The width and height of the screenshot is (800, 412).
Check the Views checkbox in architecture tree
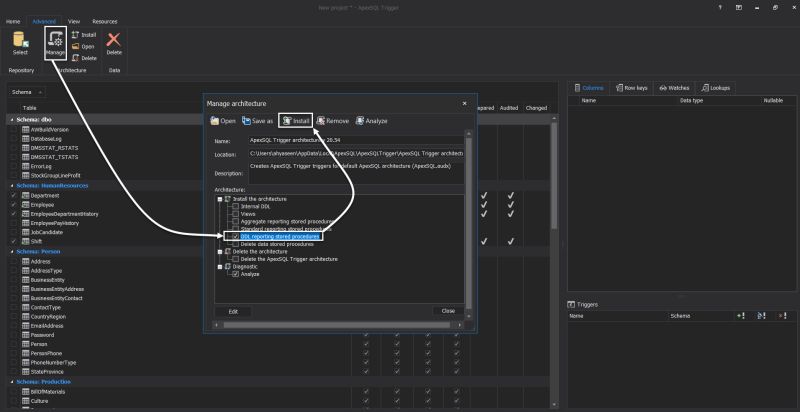tap(235, 214)
